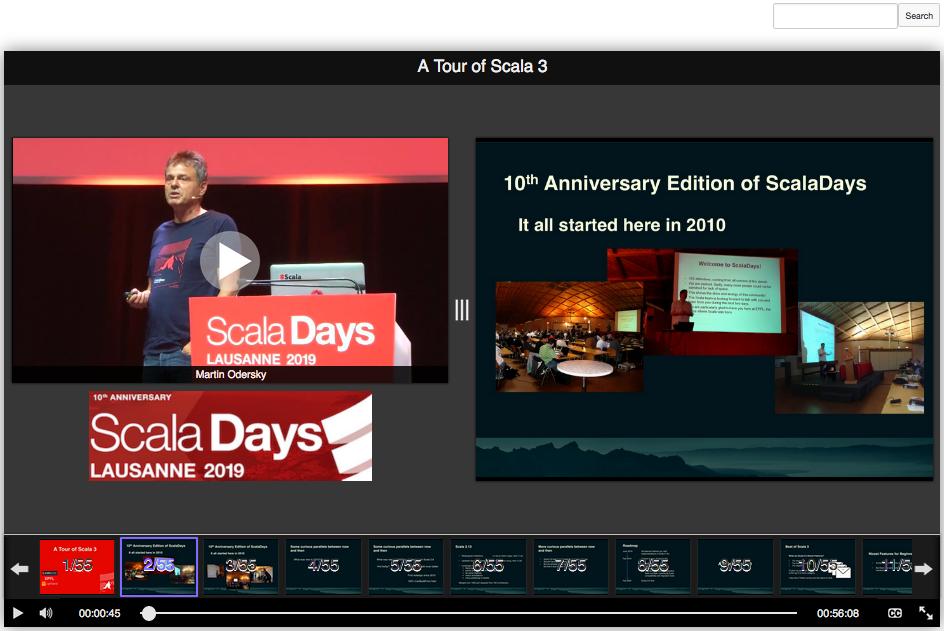
Task: Click the vertical bars handle between video and slides
Action: (462, 310)
